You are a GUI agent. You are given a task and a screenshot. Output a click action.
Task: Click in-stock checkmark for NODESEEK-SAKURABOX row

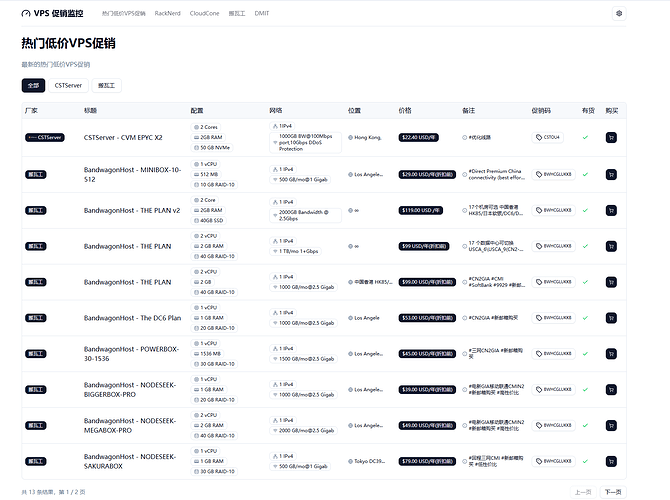585,462
